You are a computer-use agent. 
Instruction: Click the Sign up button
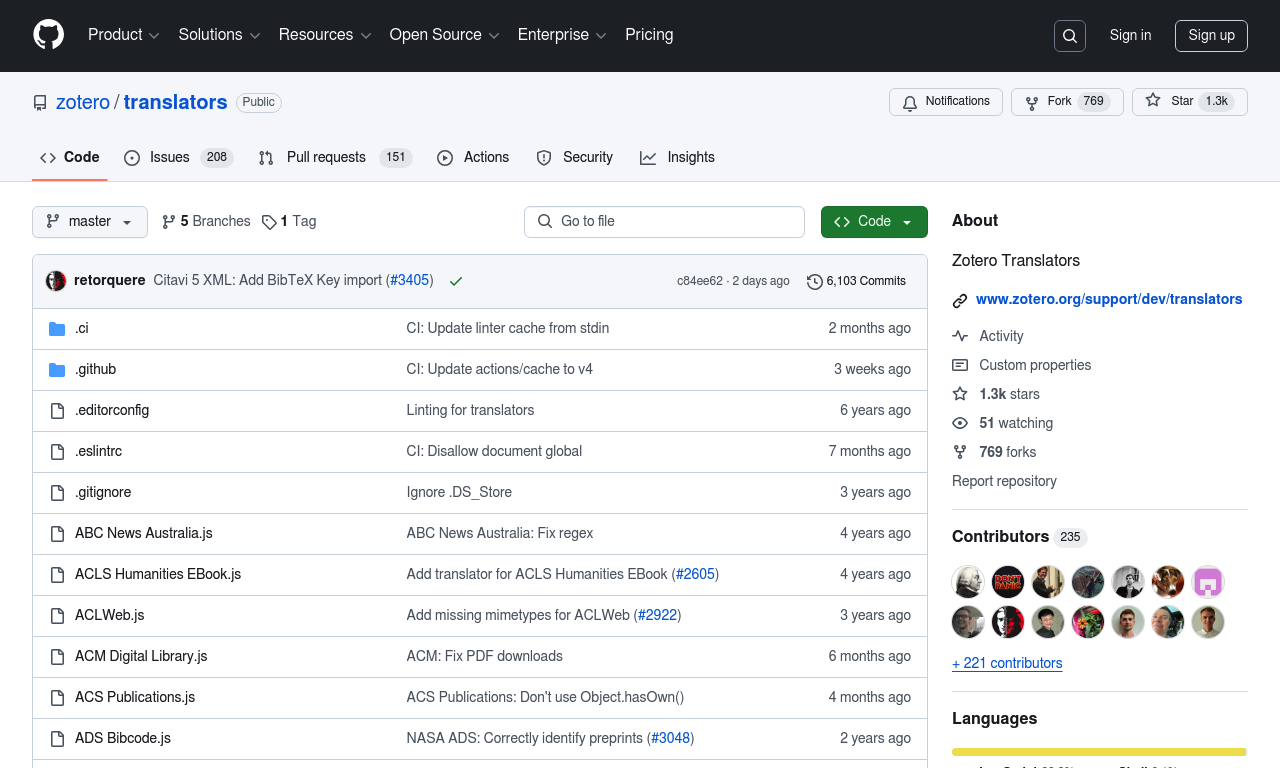coord(1211,36)
